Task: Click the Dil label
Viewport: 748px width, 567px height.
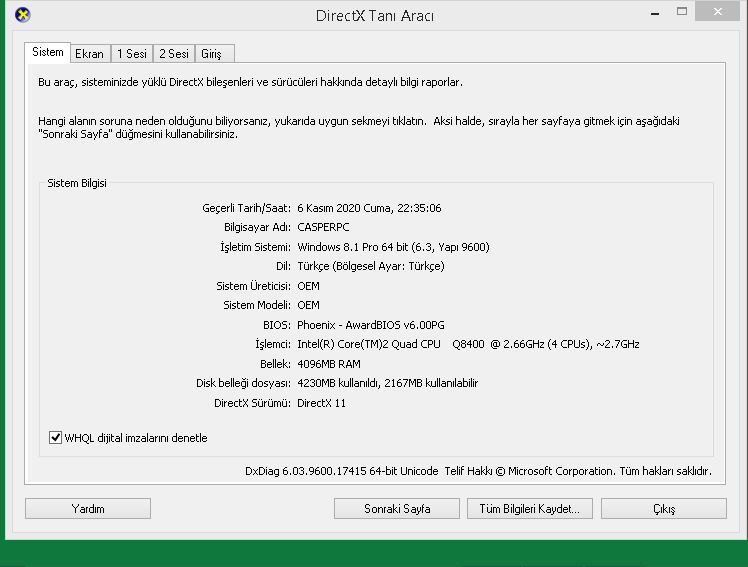Action: point(283,266)
